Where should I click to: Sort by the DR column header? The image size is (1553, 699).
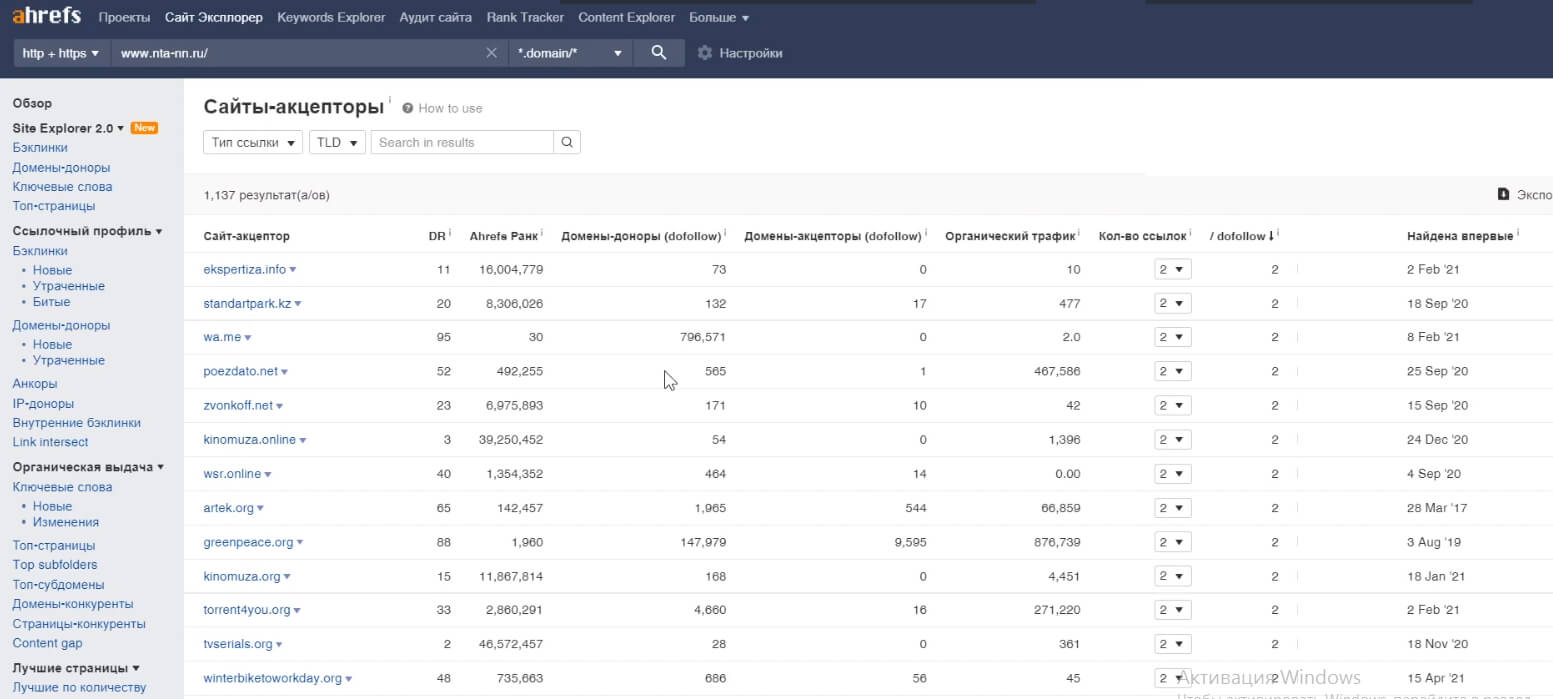point(436,235)
